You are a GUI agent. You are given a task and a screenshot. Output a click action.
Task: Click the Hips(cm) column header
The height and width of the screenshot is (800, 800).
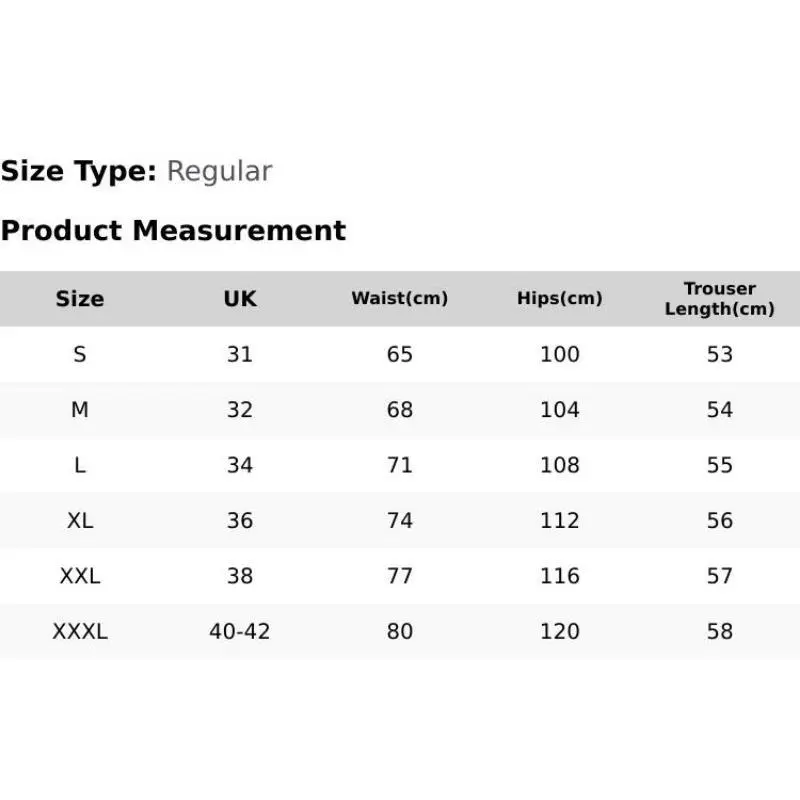tap(560, 298)
